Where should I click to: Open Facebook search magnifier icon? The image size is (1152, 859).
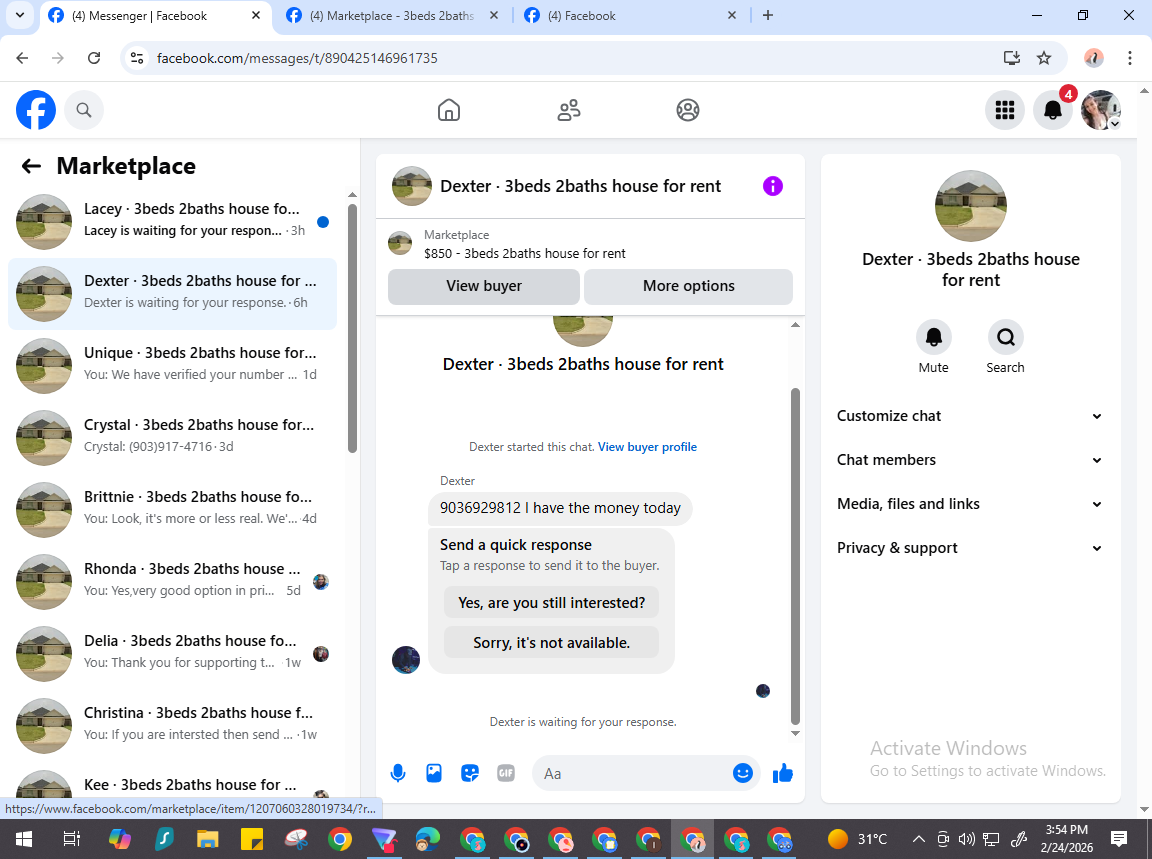(84, 110)
